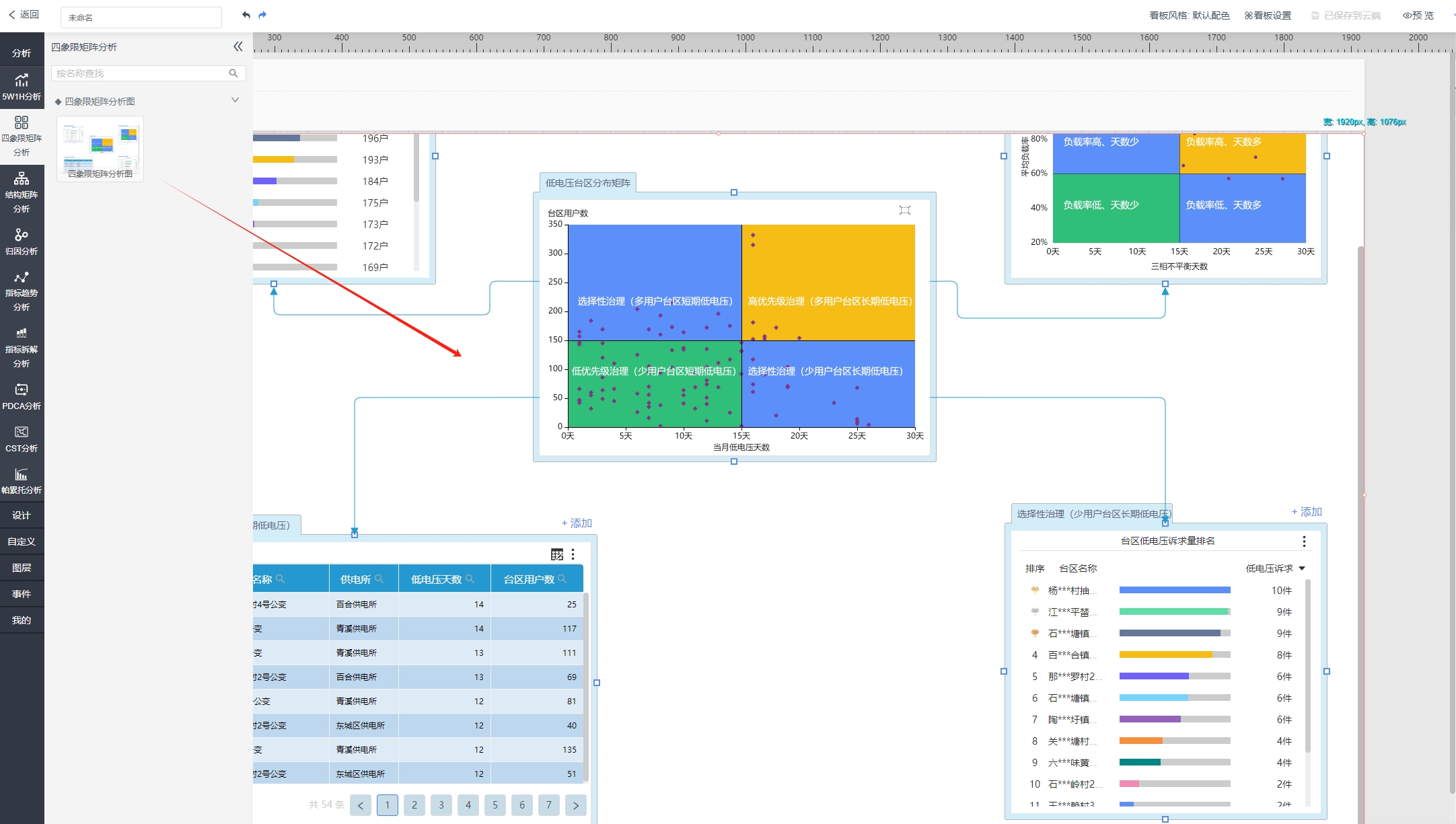Viewport: 1456px width, 824px height.
Task: Click the 指标趋势分析 icon
Action: pyautogui.click(x=22, y=291)
